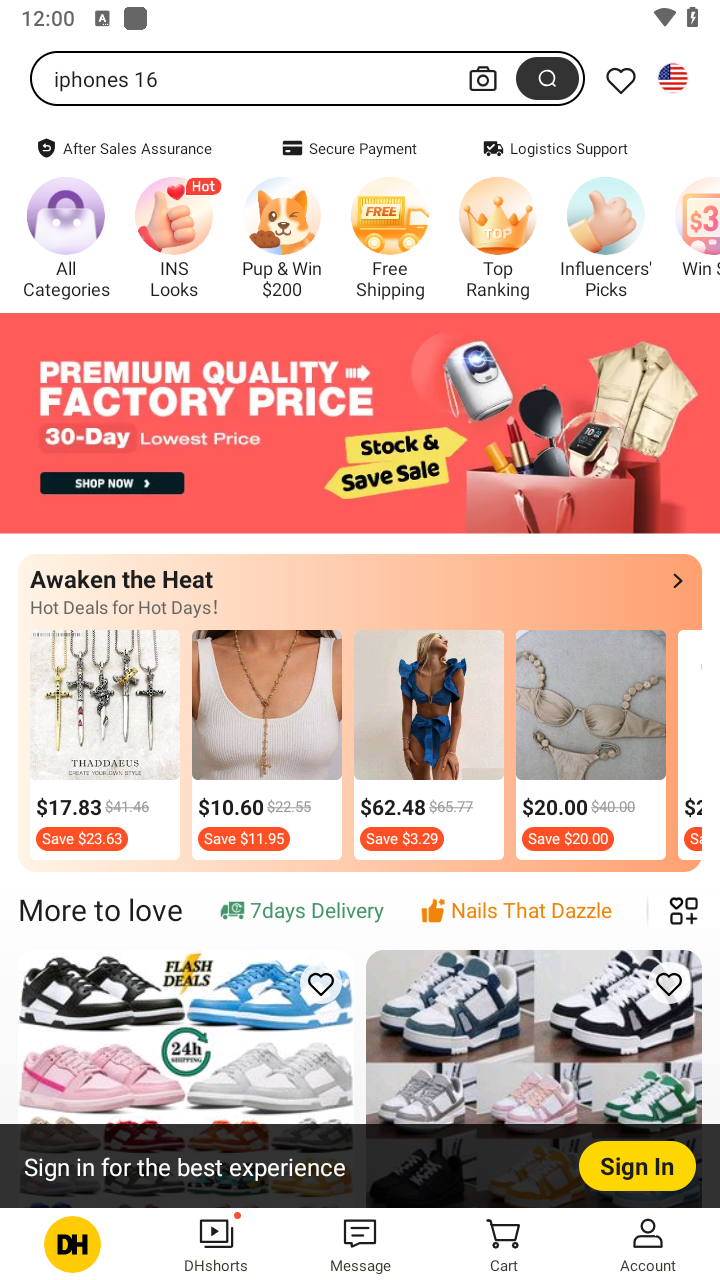
Task: Open the grid view options icon
Action: pyautogui.click(x=684, y=911)
